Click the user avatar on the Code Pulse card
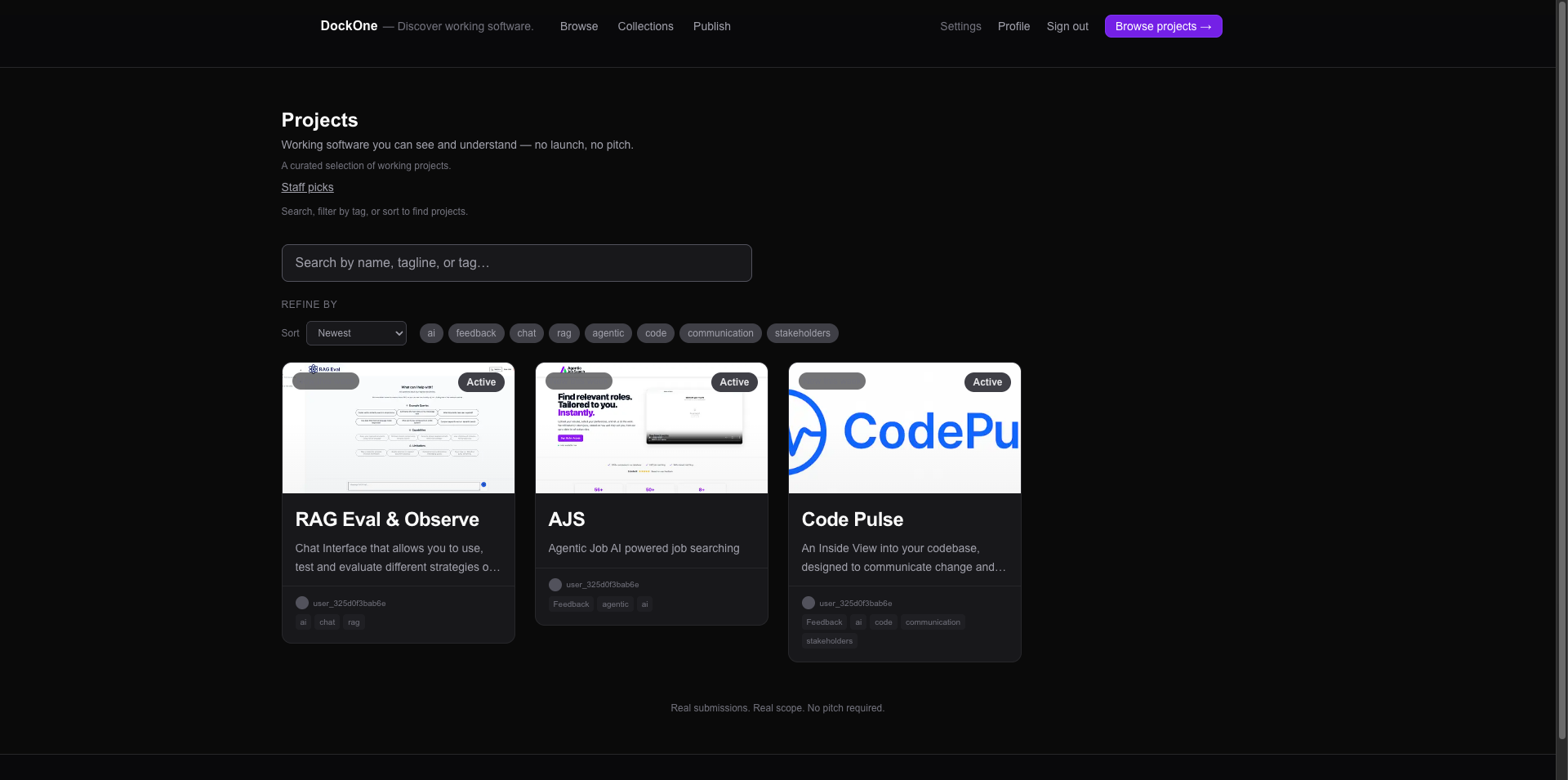 [808, 603]
